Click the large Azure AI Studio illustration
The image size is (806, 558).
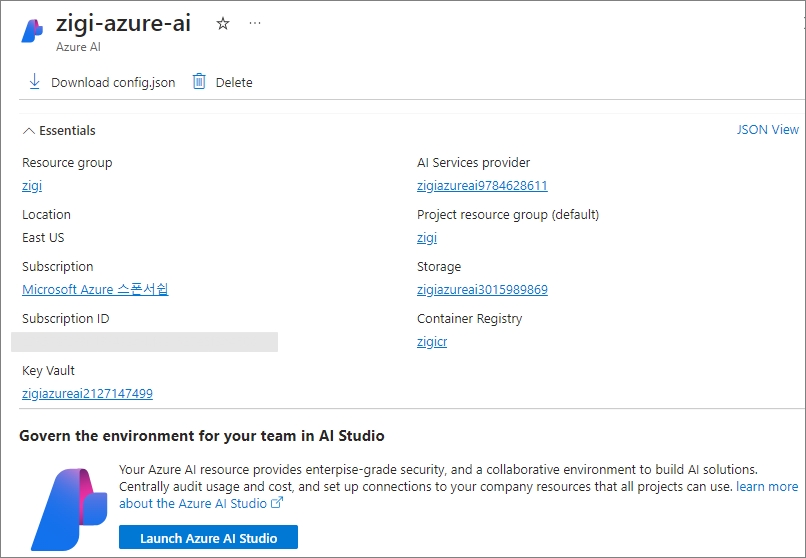point(69,509)
